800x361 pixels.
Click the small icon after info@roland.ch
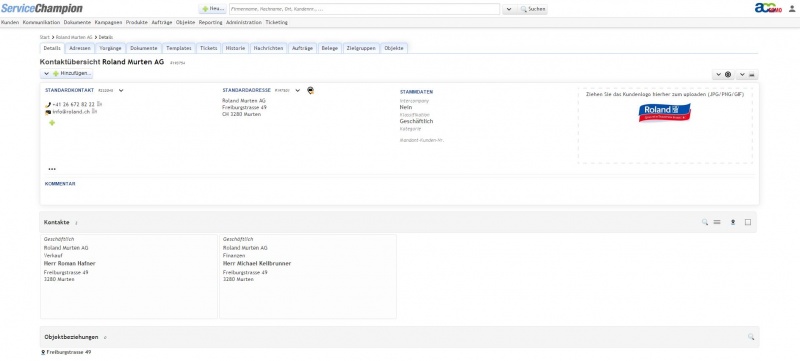[94, 111]
